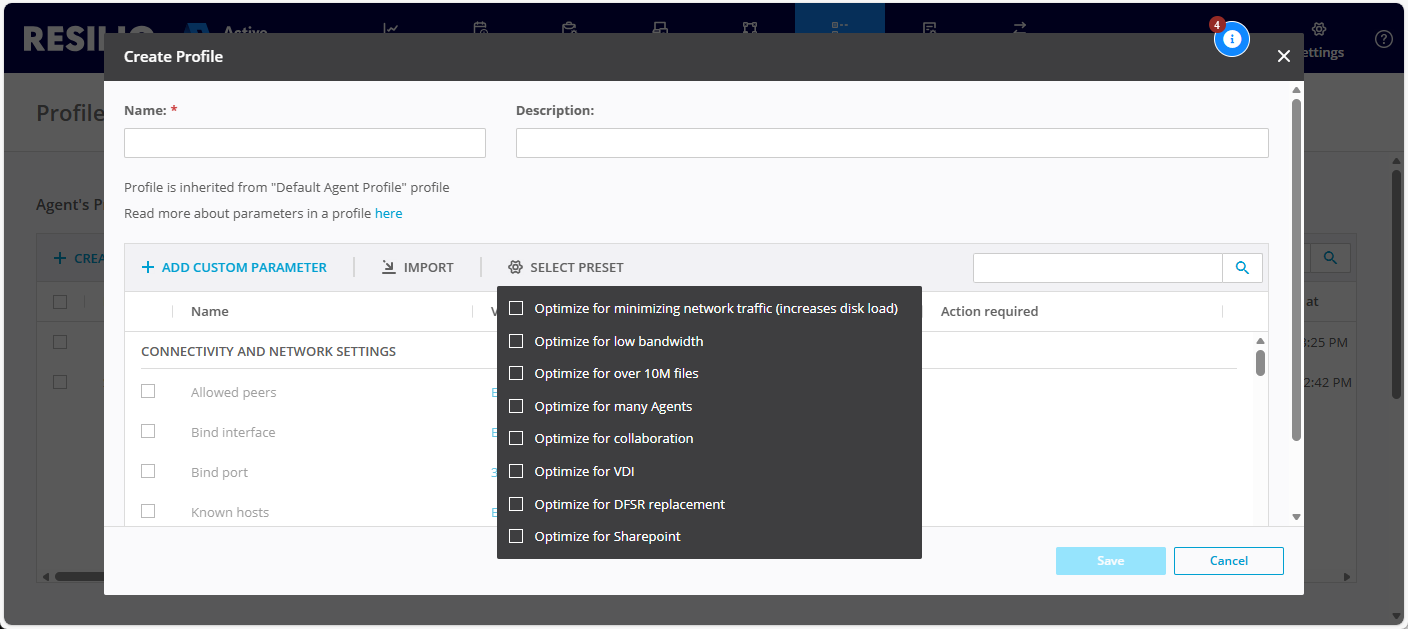Enable the Optimize for VDI checkbox

(x=516, y=471)
